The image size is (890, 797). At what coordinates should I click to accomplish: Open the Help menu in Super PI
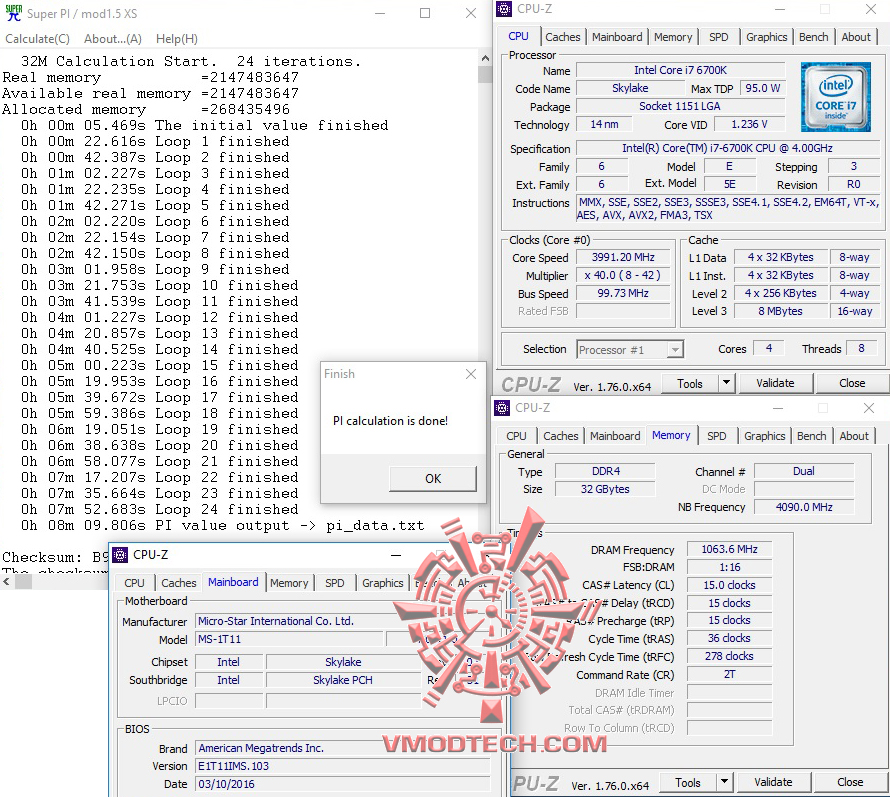[x=176, y=38]
